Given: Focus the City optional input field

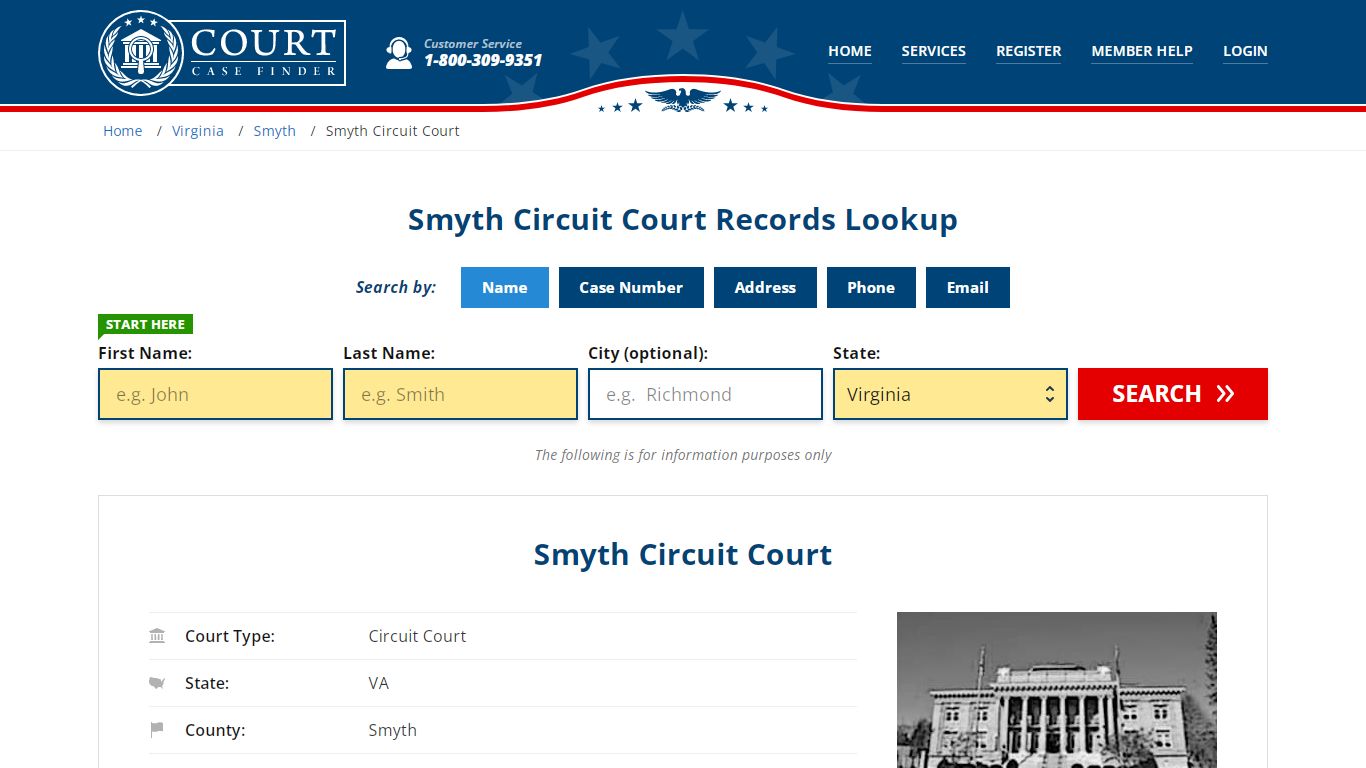Looking at the screenshot, I should pyautogui.click(x=705, y=394).
